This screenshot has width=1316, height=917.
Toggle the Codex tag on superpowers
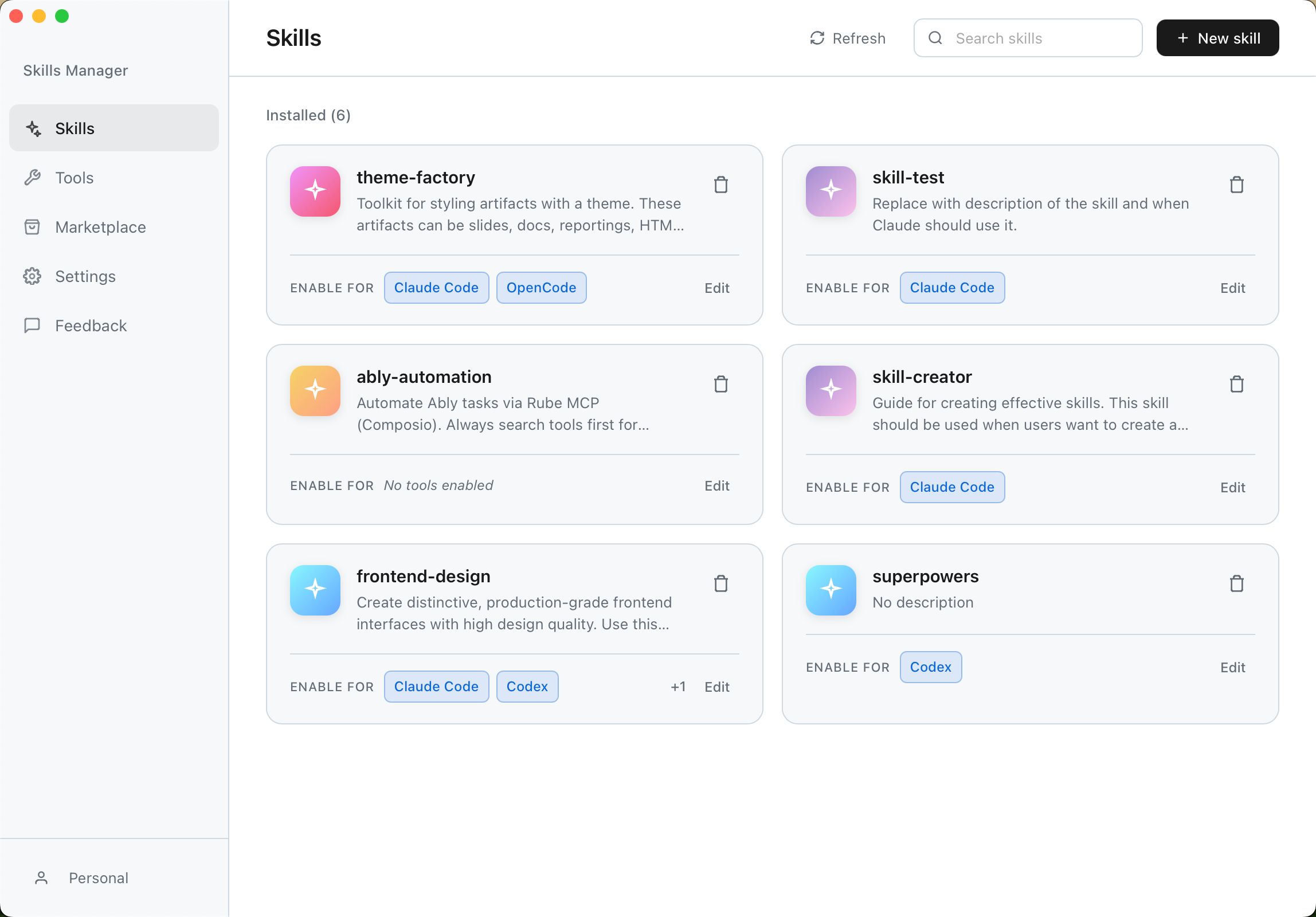pyautogui.click(x=930, y=667)
